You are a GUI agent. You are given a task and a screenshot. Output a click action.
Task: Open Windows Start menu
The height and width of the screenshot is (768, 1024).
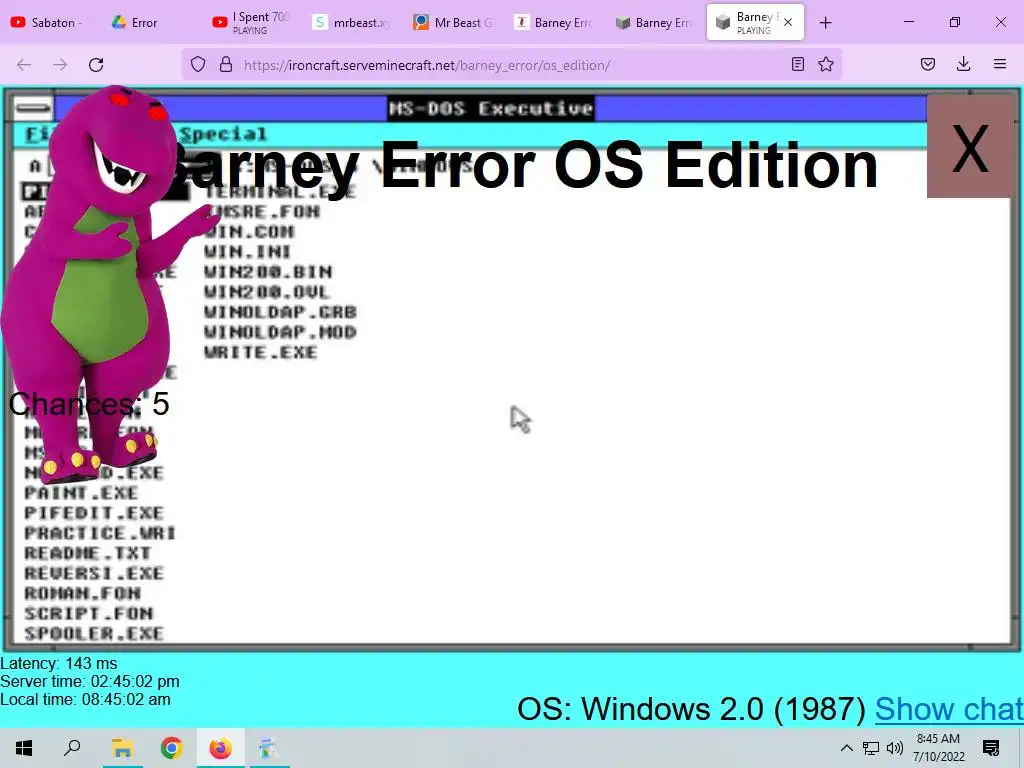24,748
